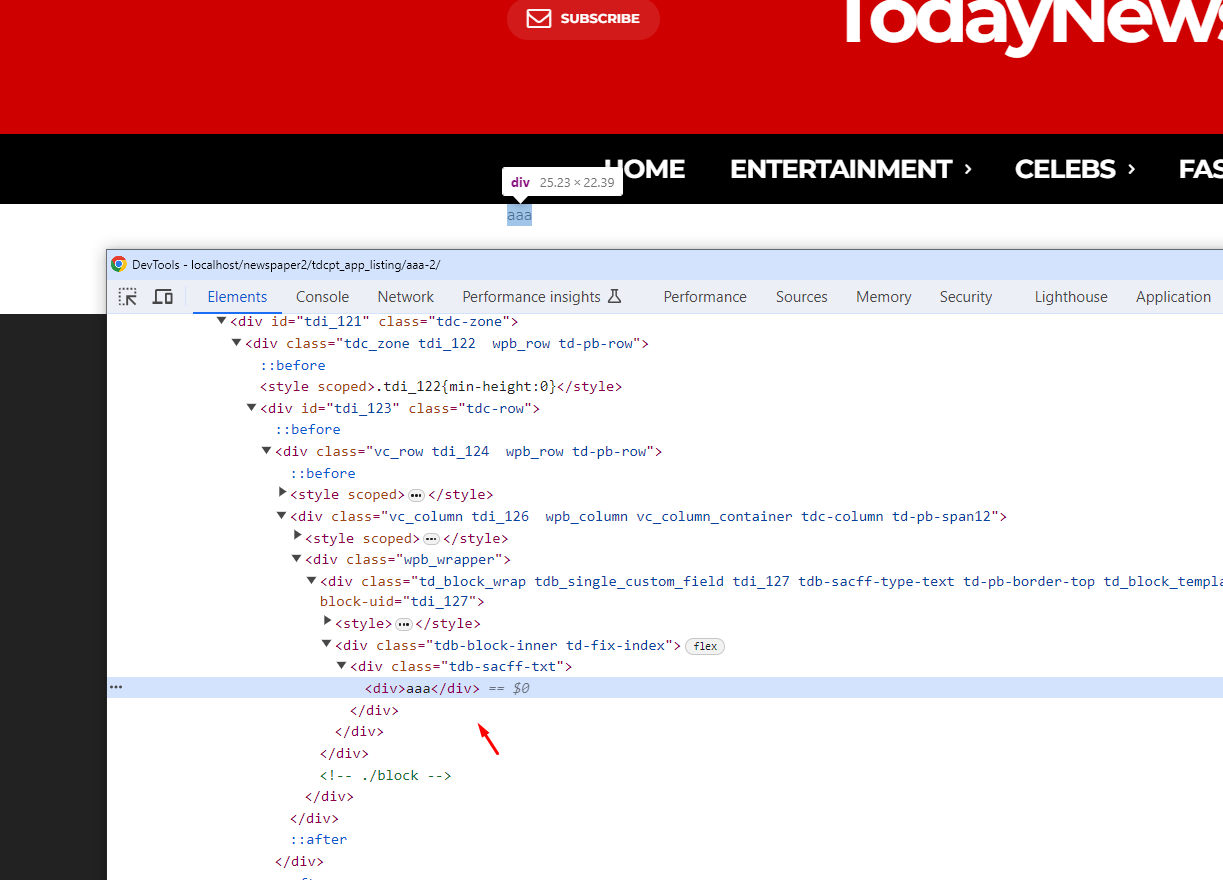The height and width of the screenshot is (880, 1223).
Task: Open the Memory tab
Action: (883, 297)
